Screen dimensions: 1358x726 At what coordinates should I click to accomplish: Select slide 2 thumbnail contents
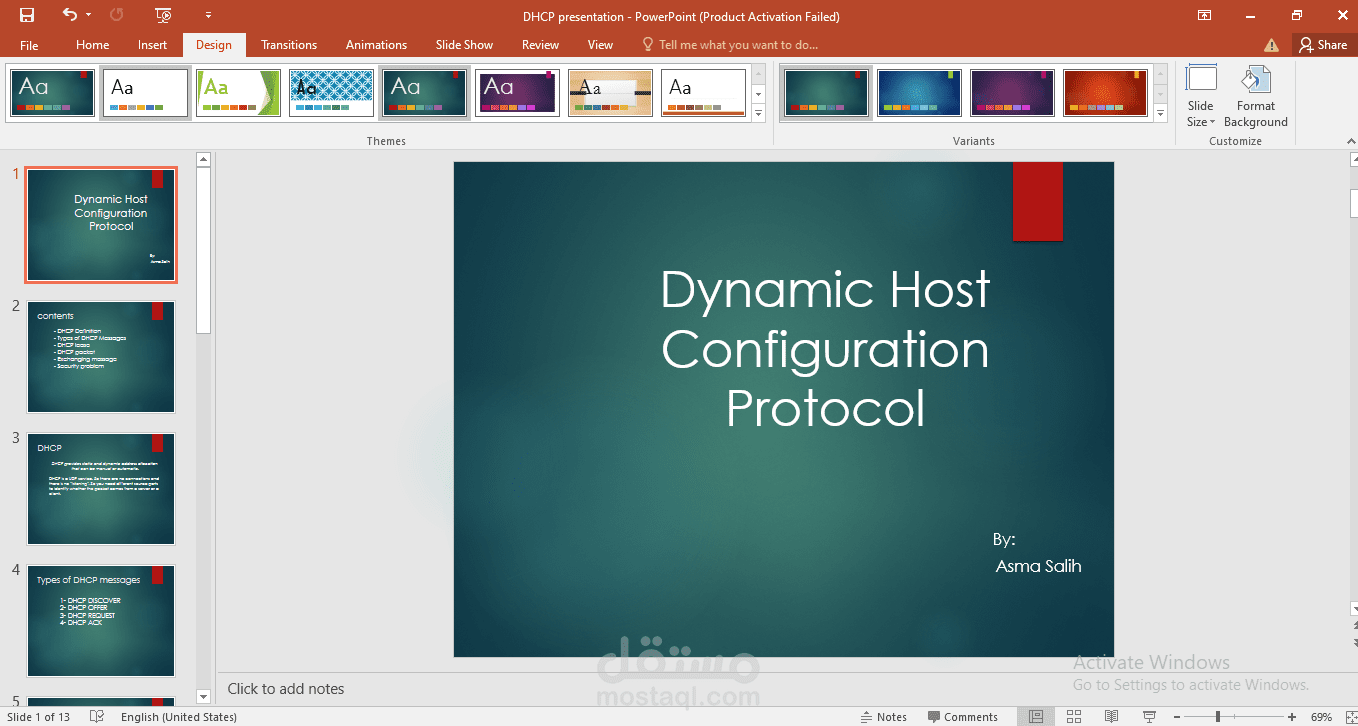pyautogui.click(x=101, y=357)
